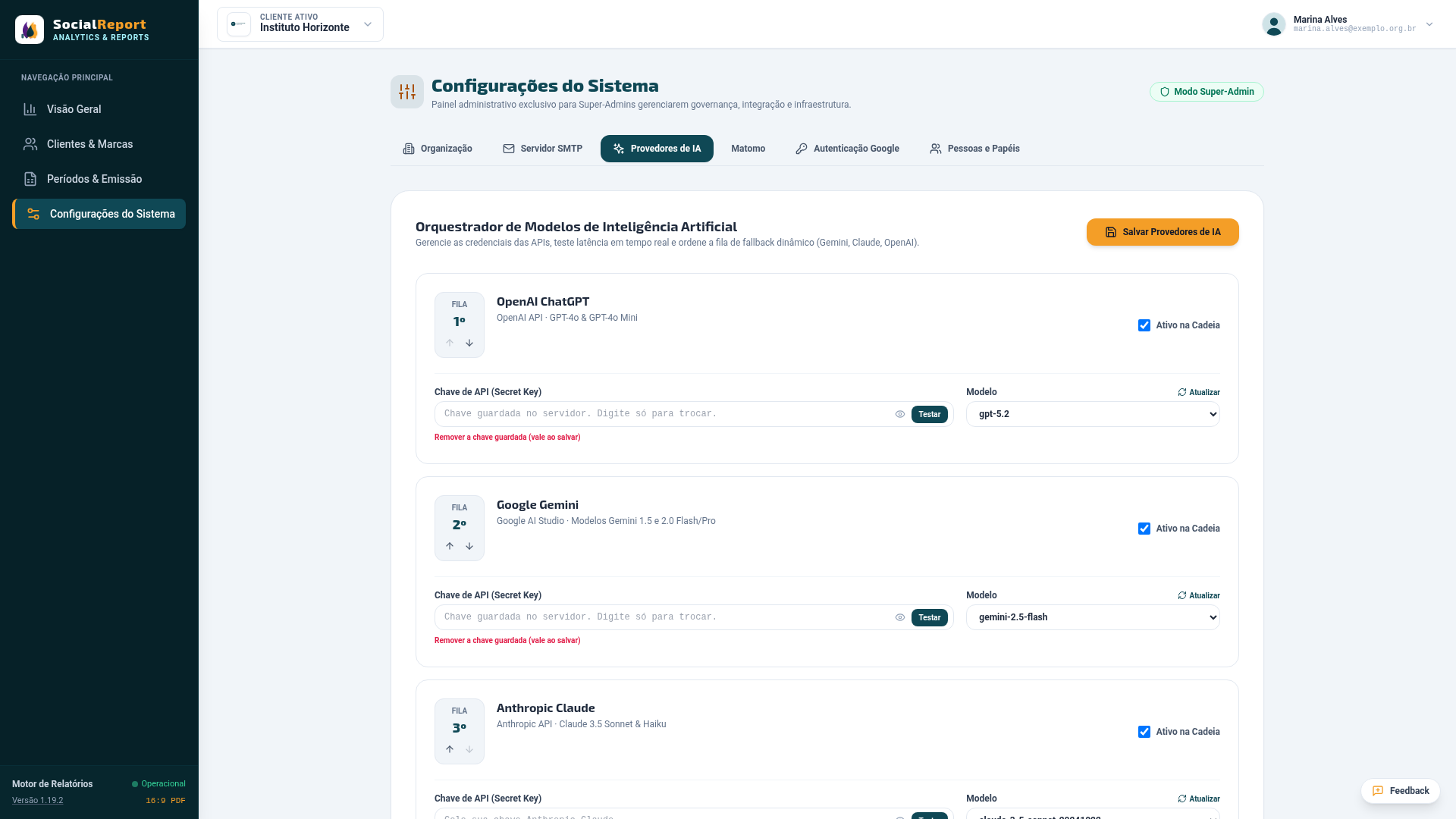Uncheck Ativo na Cadeia for OpenAI ChatGPT
1456x819 pixels.
tap(1144, 325)
